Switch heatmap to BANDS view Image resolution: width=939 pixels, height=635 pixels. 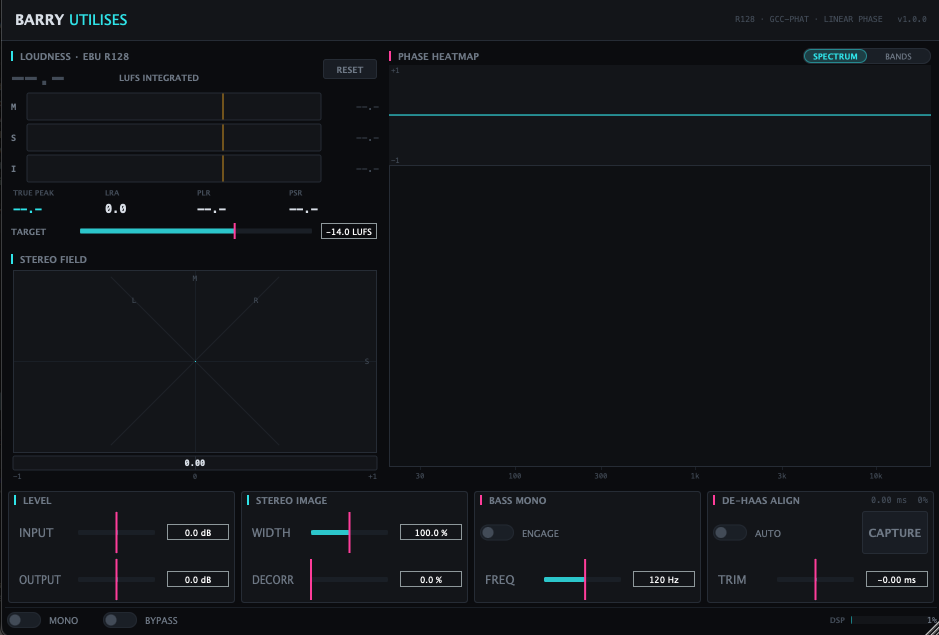point(898,56)
